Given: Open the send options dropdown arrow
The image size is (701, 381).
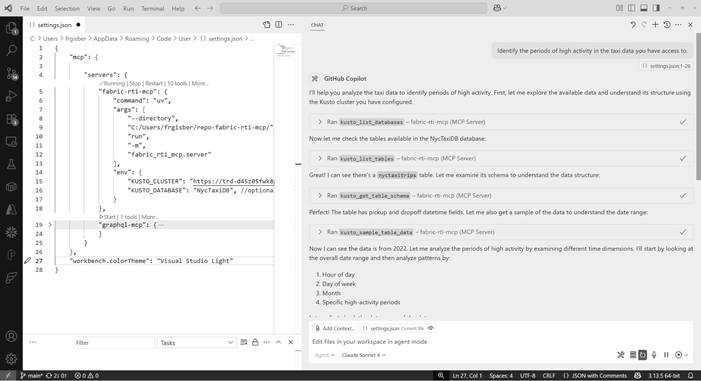Looking at the screenshot, I should pyautogui.click(x=686, y=355).
